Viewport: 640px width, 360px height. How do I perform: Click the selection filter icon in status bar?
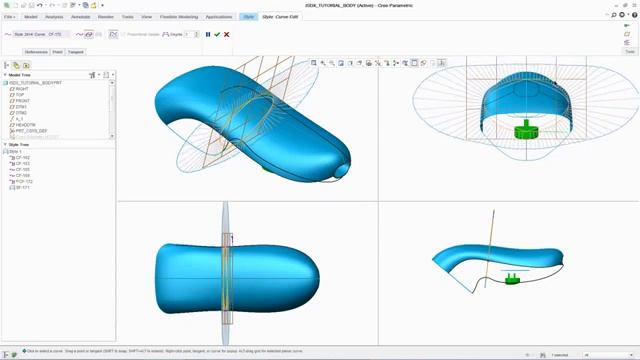pyautogui.click(x=542, y=355)
